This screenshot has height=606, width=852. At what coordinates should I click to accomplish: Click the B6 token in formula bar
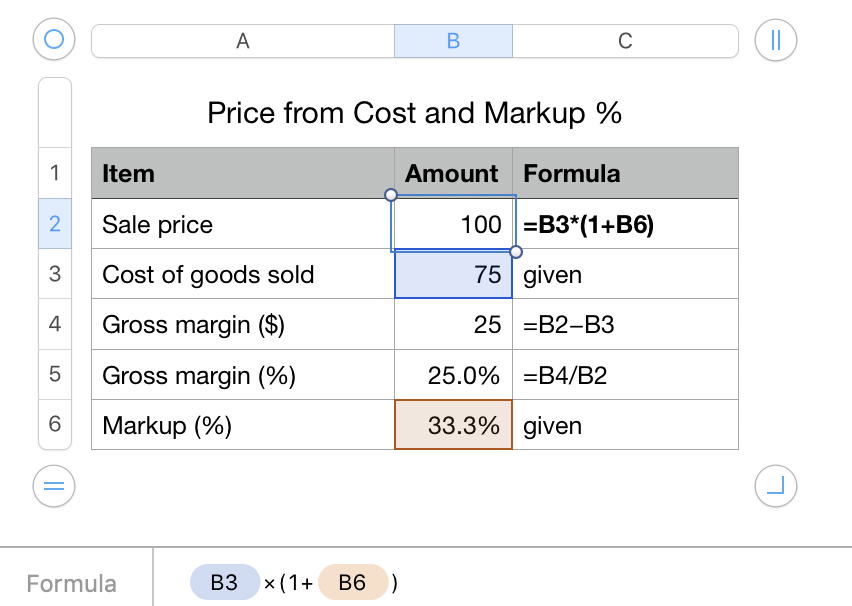point(352,583)
